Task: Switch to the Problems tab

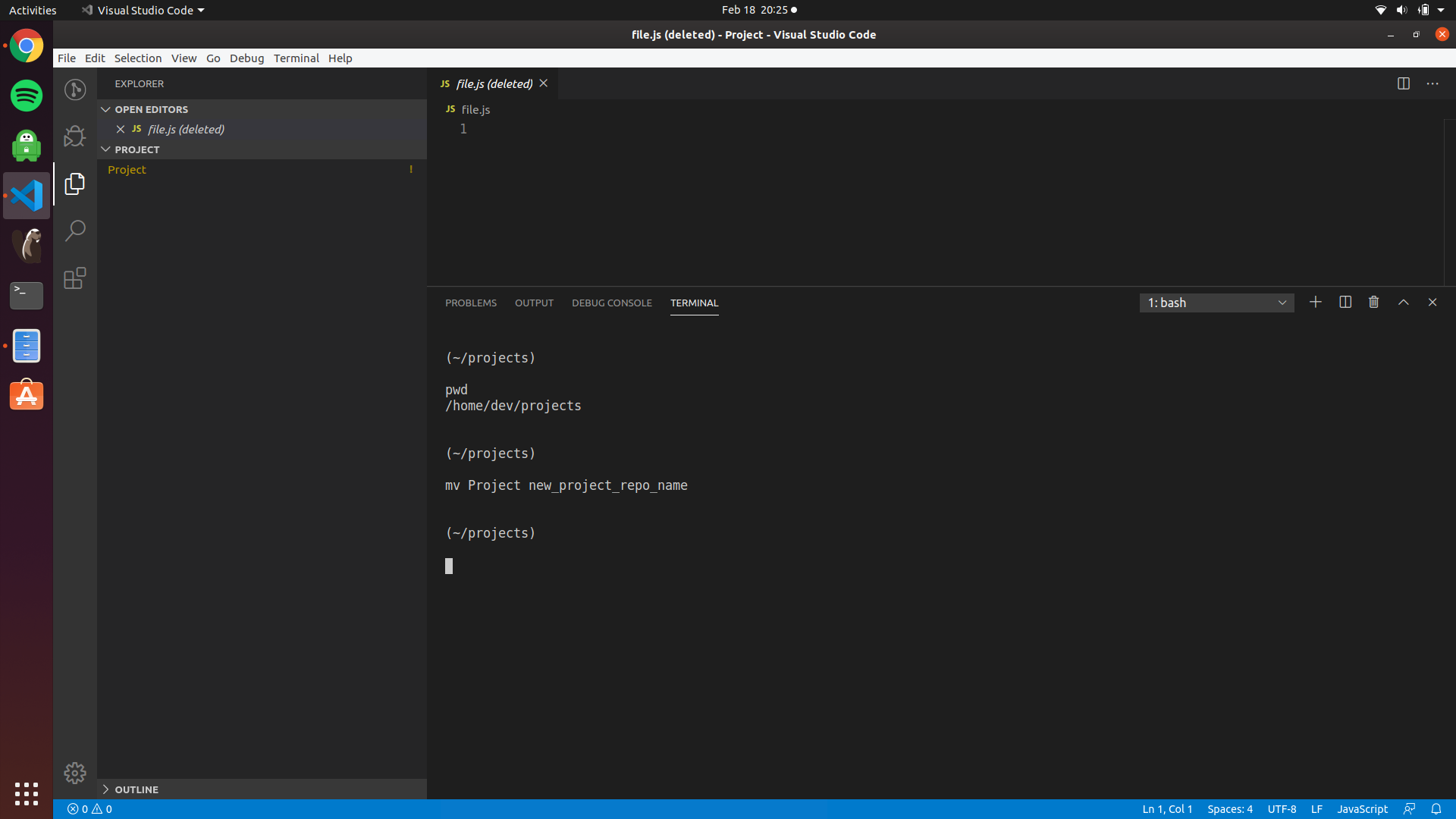Action: pyautogui.click(x=470, y=303)
